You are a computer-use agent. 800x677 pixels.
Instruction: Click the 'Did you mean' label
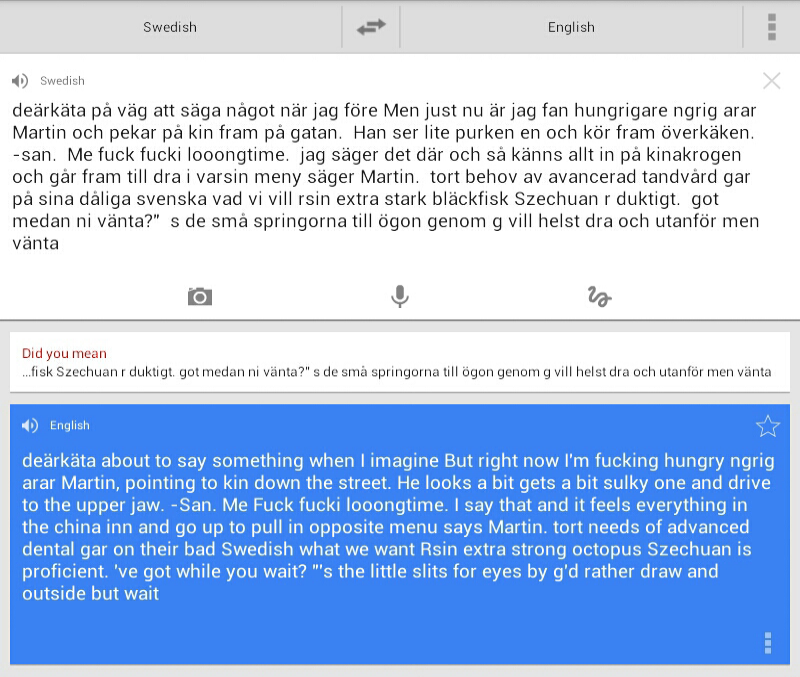(x=64, y=353)
